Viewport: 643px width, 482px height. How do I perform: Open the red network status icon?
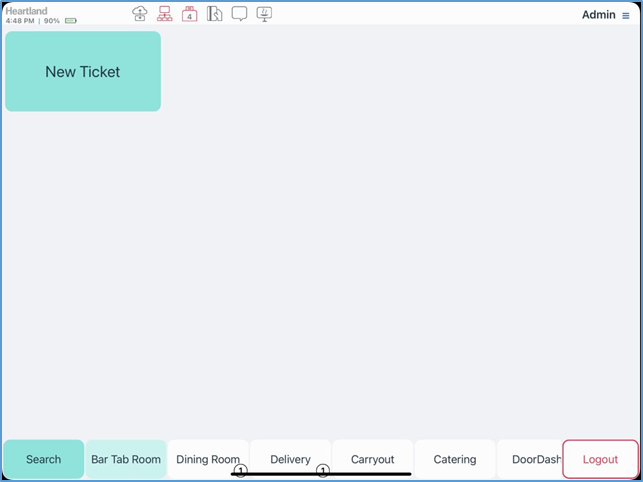[x=165, y=14]
